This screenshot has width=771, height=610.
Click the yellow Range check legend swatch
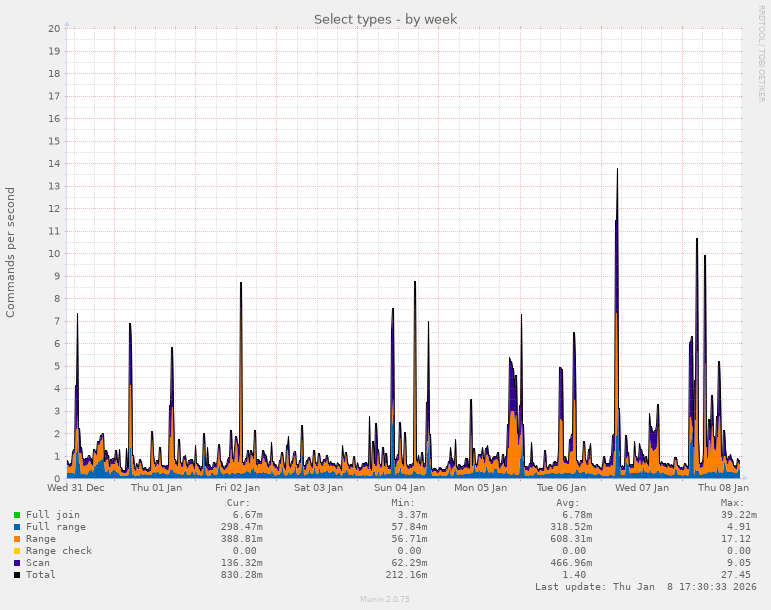pyautogui.click(x=17, y=551)
